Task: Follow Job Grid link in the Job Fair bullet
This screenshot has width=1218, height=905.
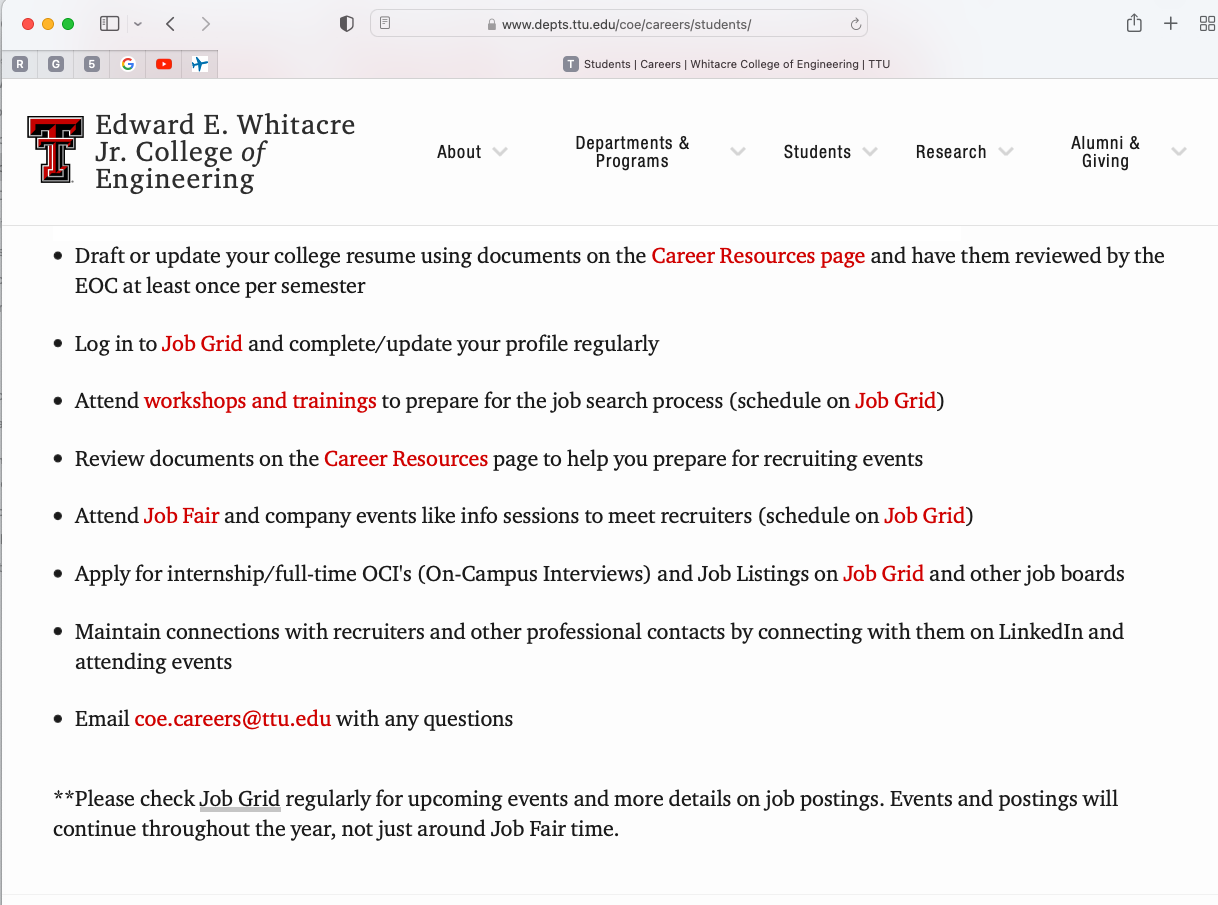Action: click(x=925, y=516)
